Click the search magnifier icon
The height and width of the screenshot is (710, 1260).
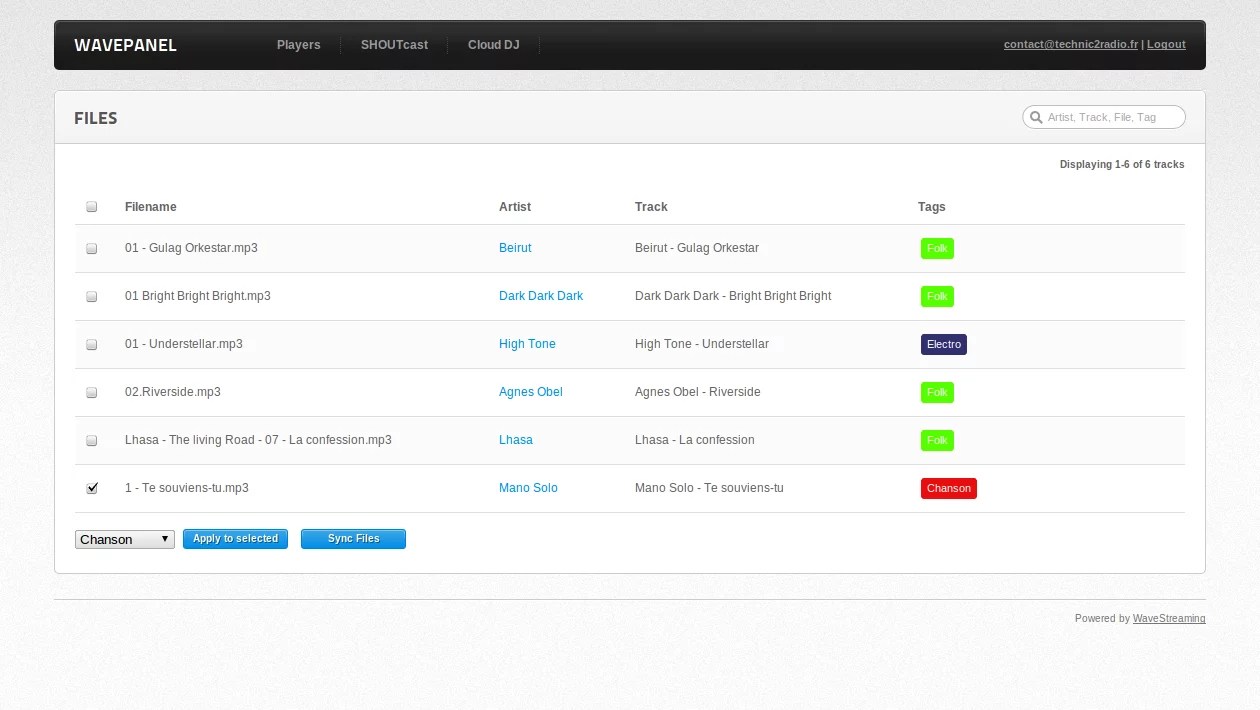pyautogui.click(x=1036, y=117)
